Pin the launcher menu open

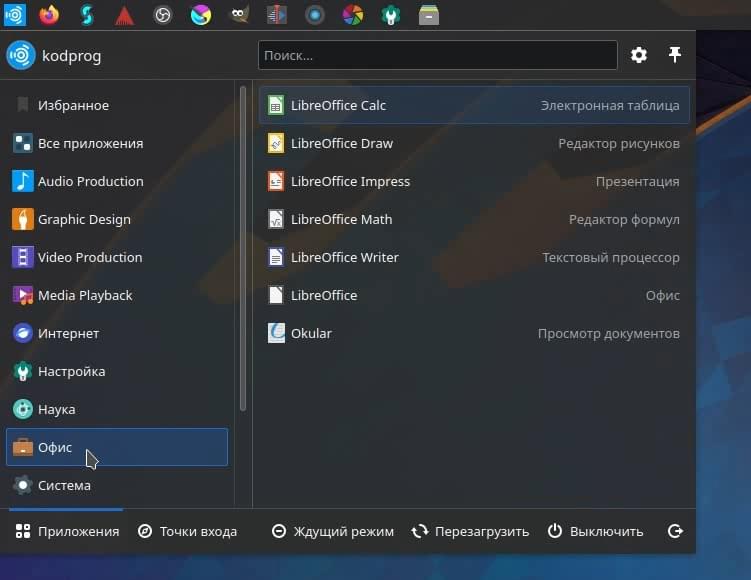tap(675, 55)
